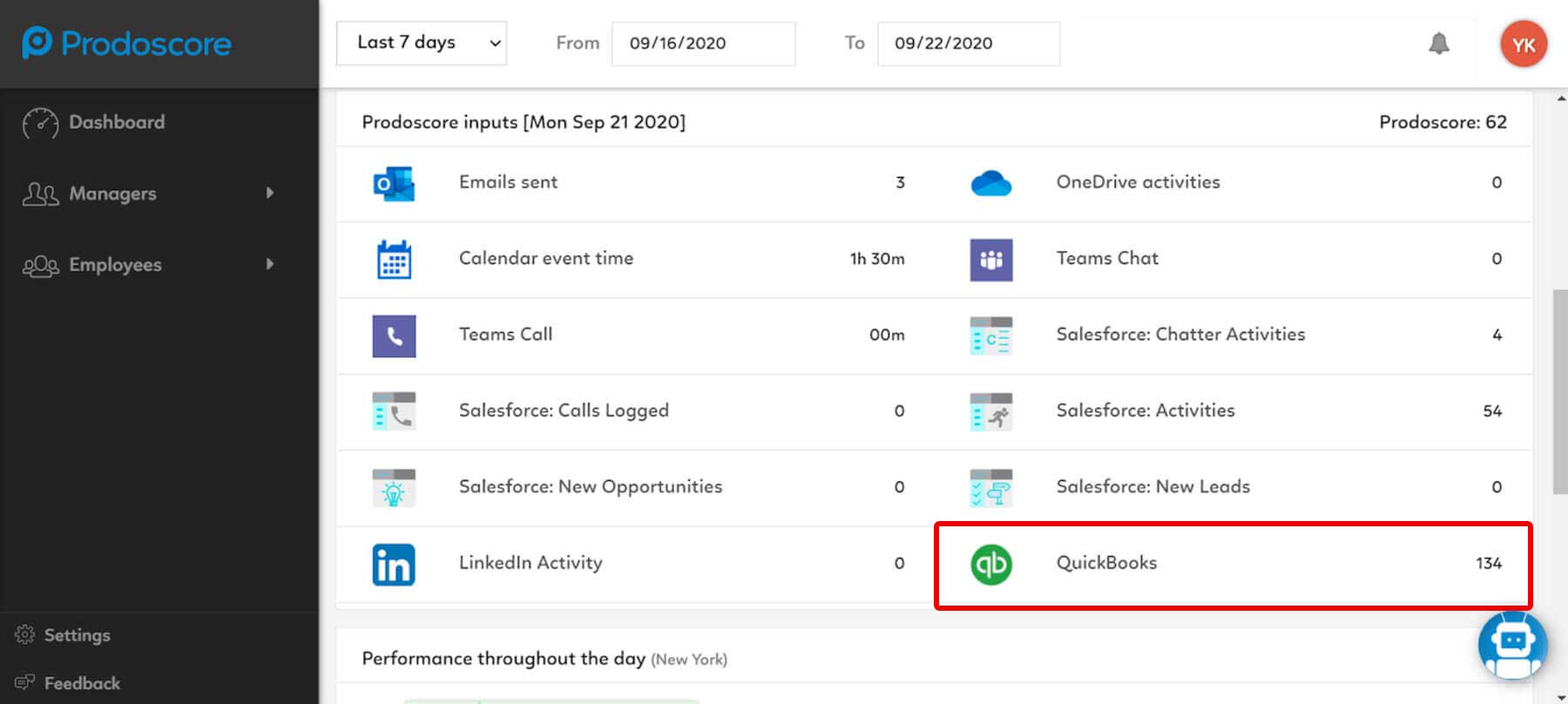Open the chatbot robot assistant
1568x704 pixels.
pyautogui.click(x=1513, y=645)
